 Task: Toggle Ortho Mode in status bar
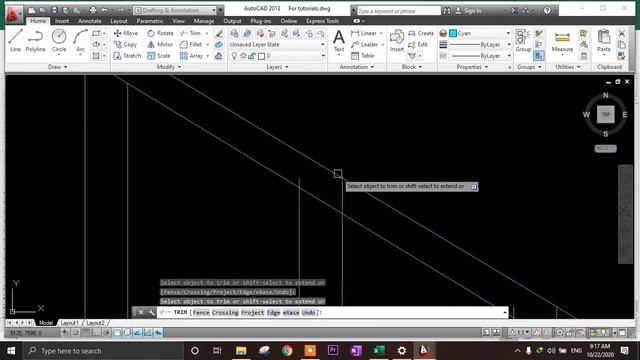(96, 333)
